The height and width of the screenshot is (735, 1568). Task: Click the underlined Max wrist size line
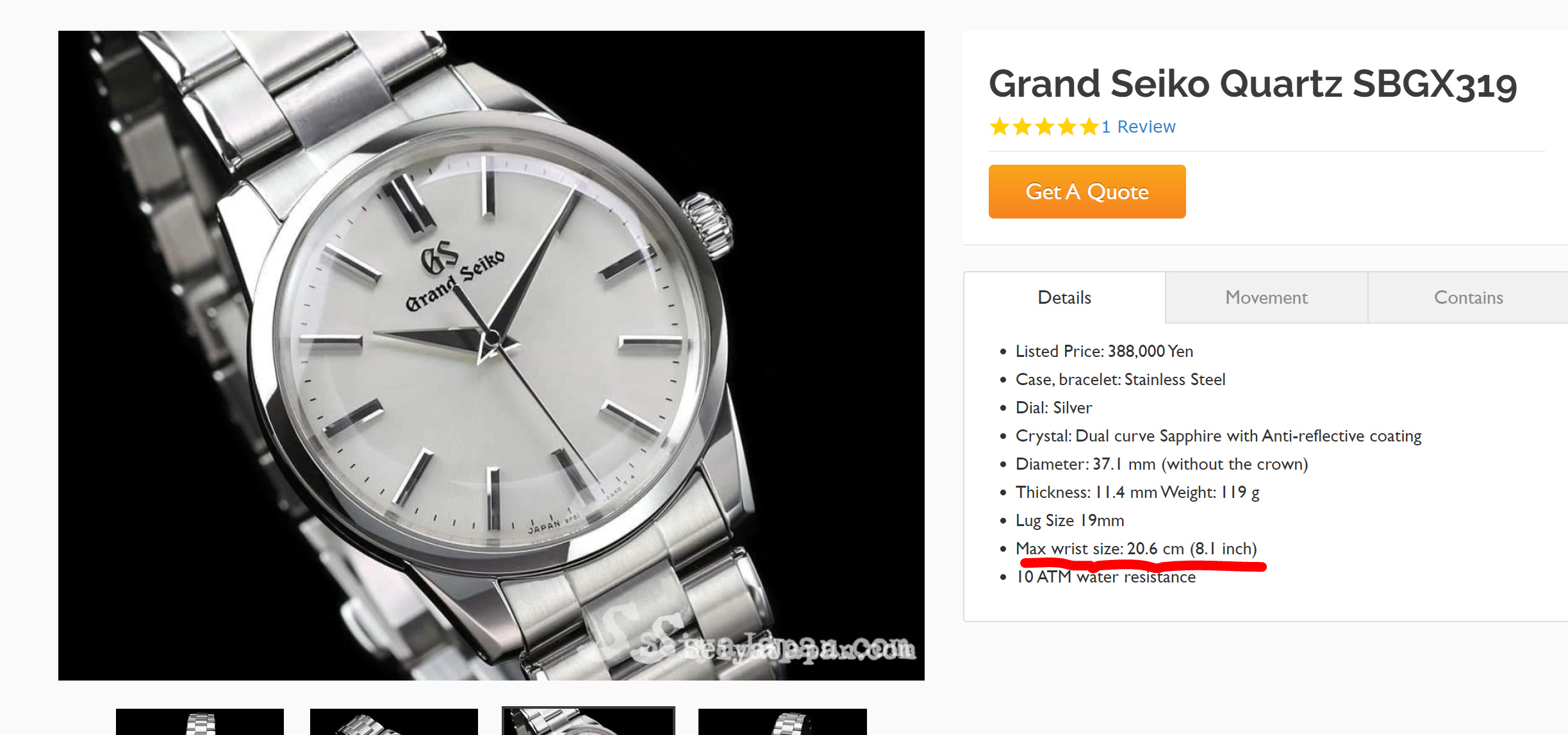1136,549
